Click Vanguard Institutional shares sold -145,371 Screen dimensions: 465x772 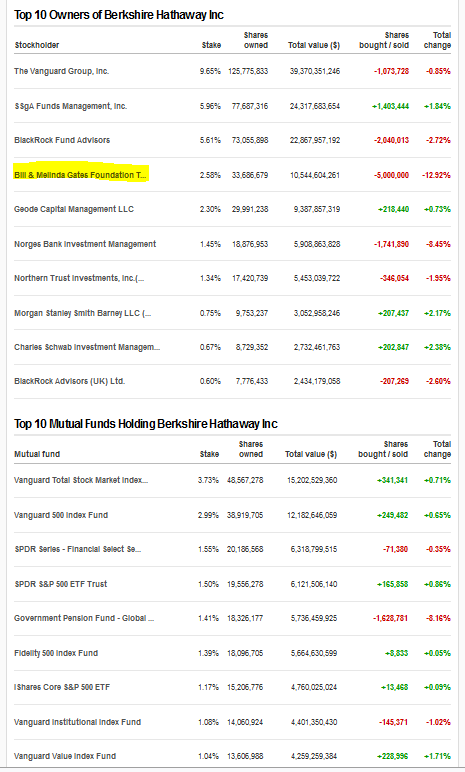coord(394,722)
